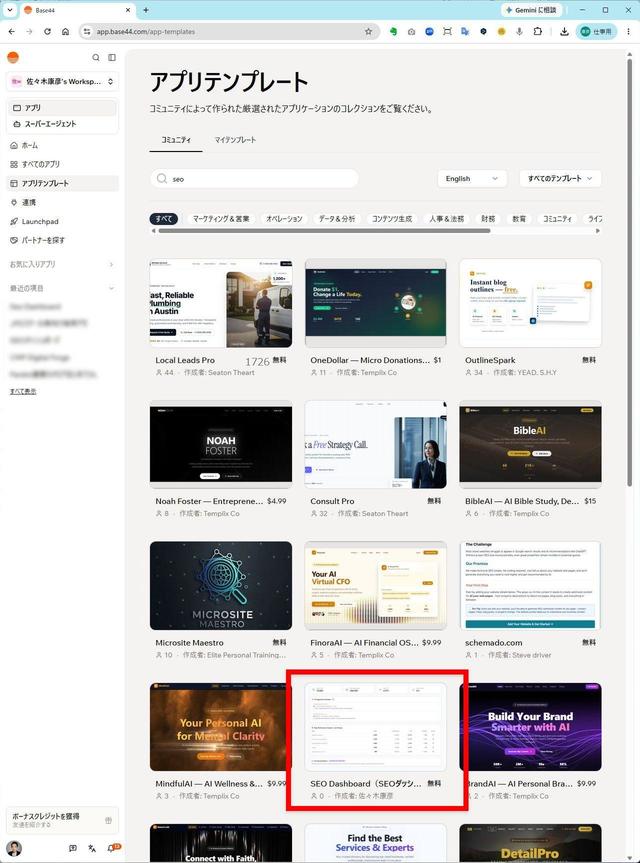Open Launchpad in sidebar
The image size is (640, 863).
click(x=62, y=221)
